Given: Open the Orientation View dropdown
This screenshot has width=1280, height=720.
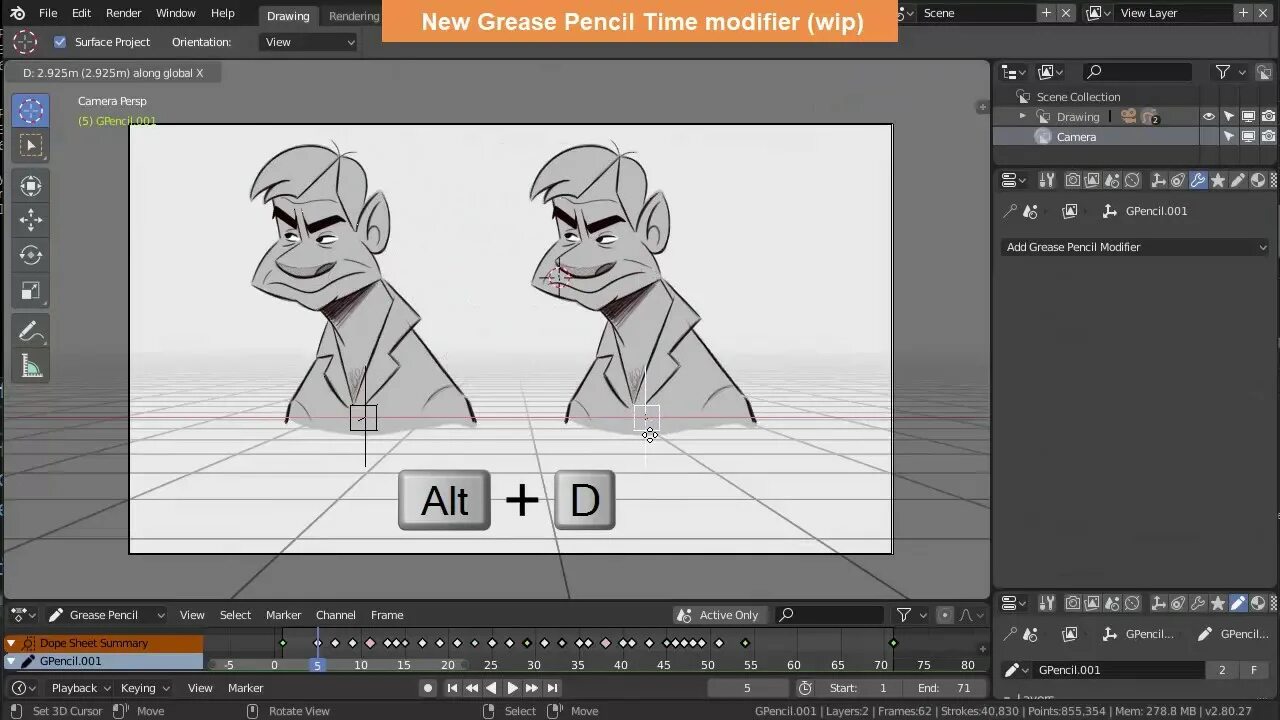Looking at the screenshot, I should (x=309, y=42).
